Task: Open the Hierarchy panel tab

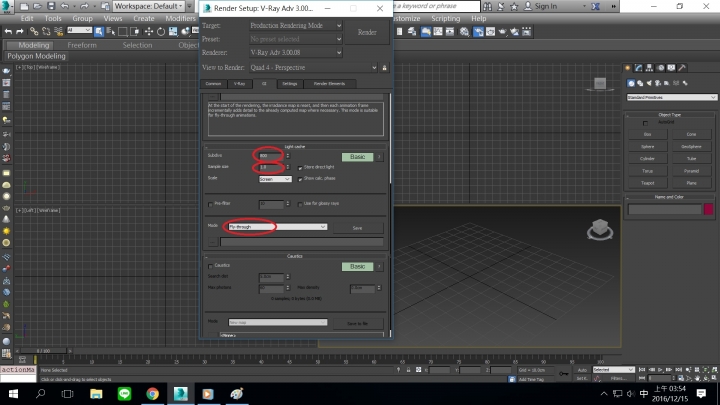Action: [649, 68]
